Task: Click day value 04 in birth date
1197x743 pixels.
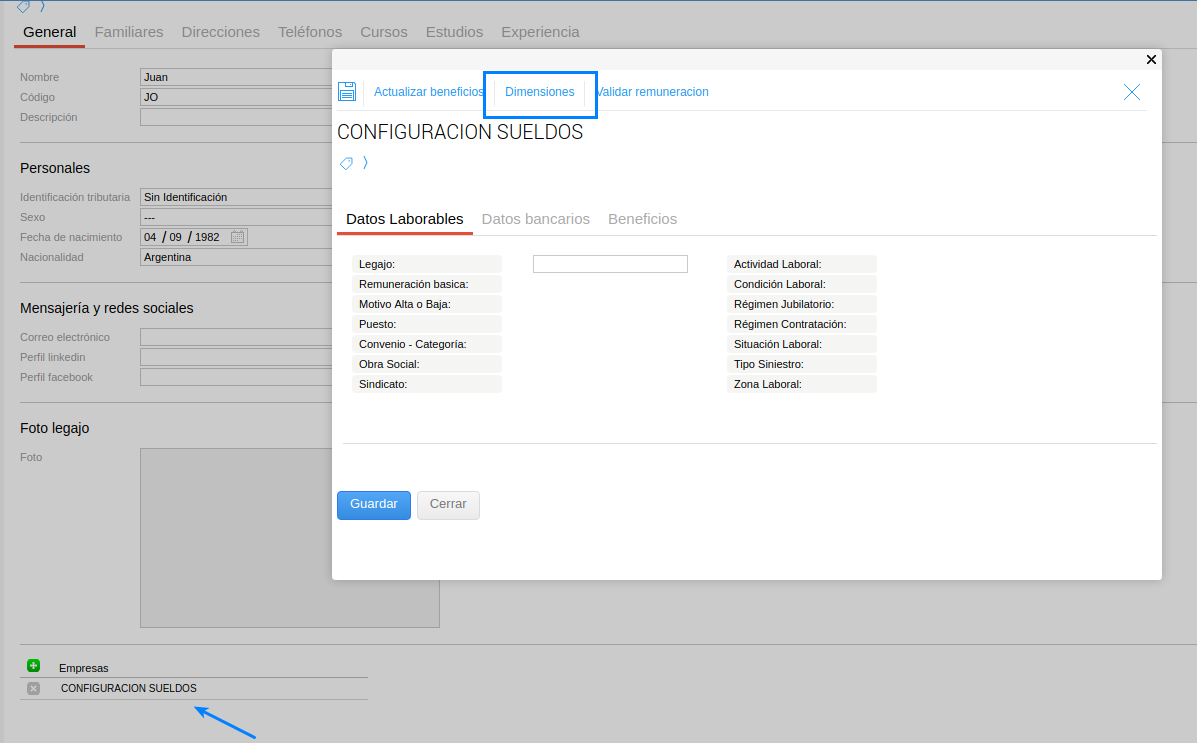Action: tap(150, 237)
